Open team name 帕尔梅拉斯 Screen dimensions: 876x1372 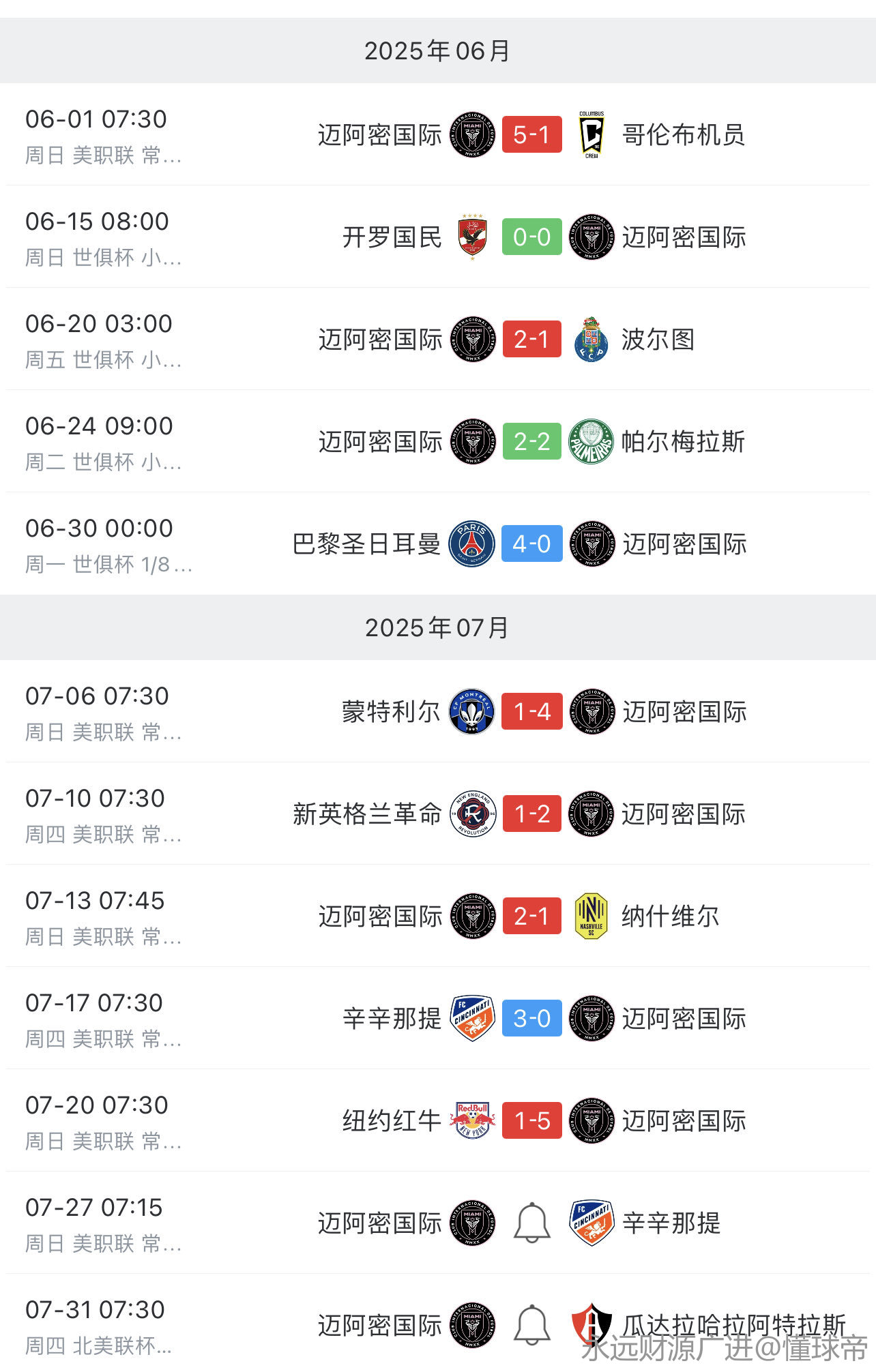pyautogui.click(x=684, y=441)
